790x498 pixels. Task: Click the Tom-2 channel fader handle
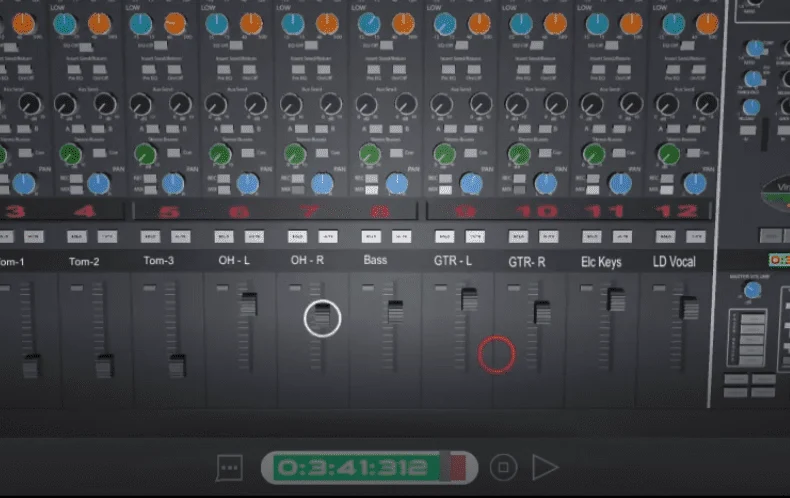point(105,365)
